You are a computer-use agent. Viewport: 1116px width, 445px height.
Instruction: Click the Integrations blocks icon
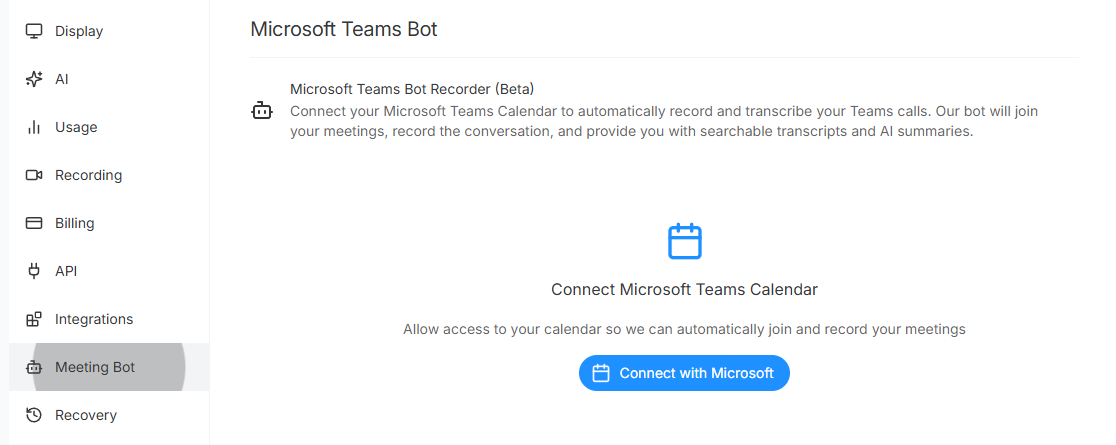[34, 319]
